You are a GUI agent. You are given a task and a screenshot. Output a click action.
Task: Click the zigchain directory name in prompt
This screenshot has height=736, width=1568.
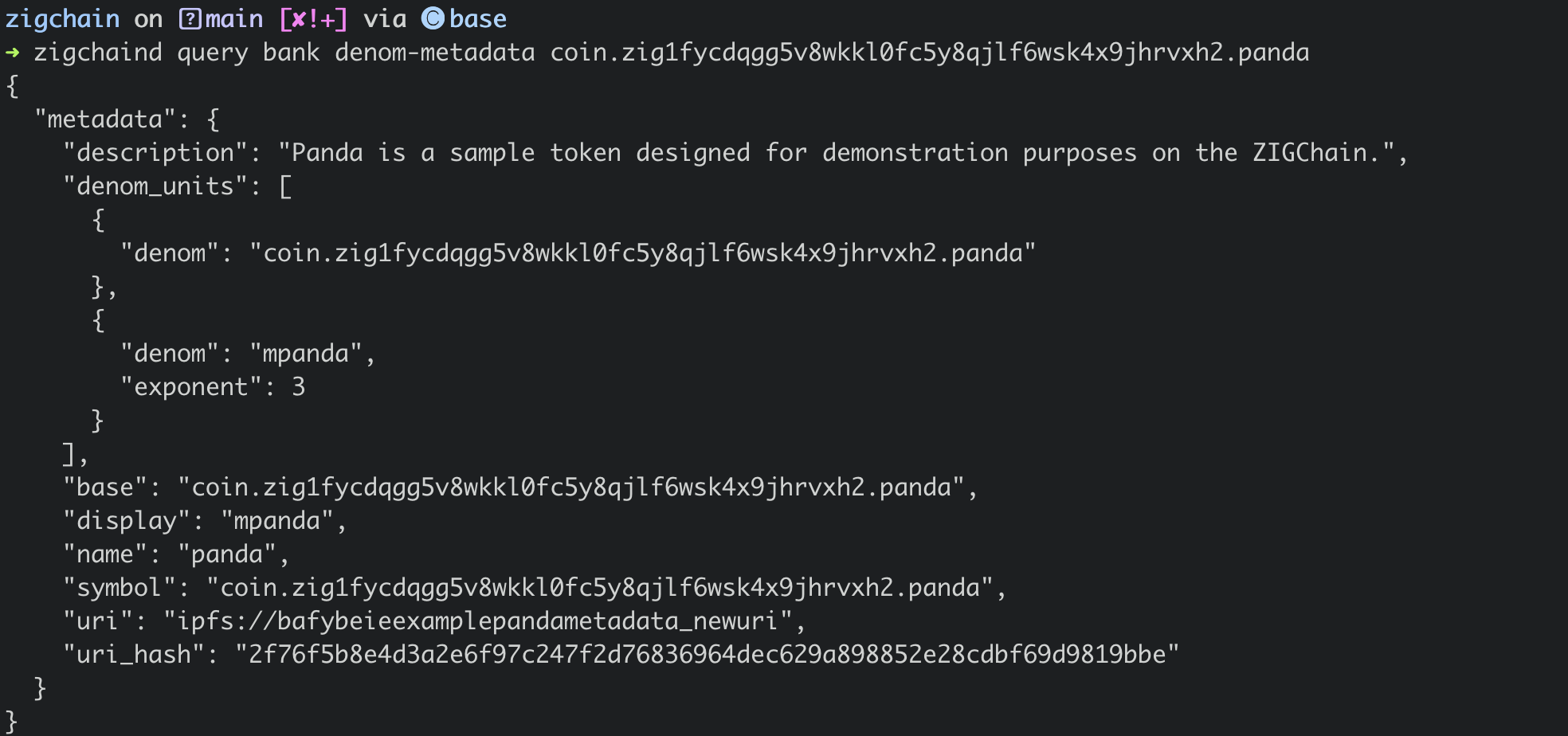pos(62,19)
